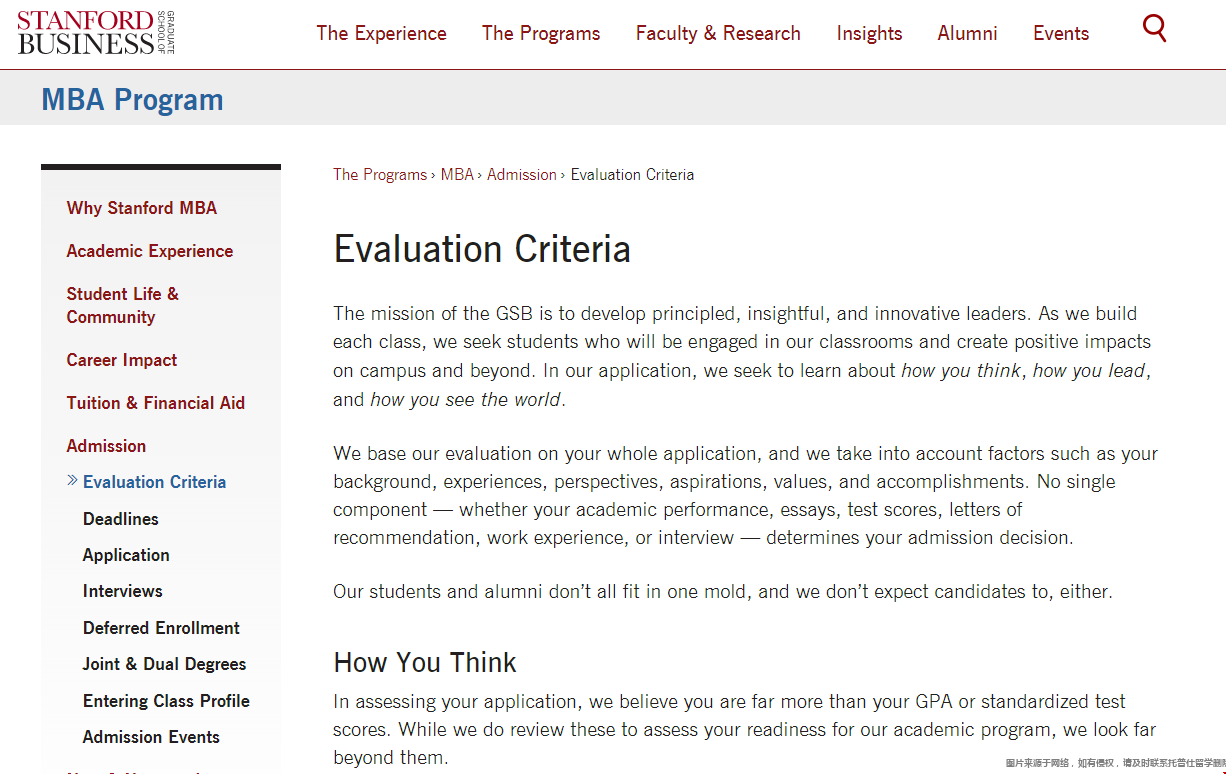The height and width of the screenshot is (774, 1226).
Task: Click the Stanford Business logo
Action: click(96, 32)
